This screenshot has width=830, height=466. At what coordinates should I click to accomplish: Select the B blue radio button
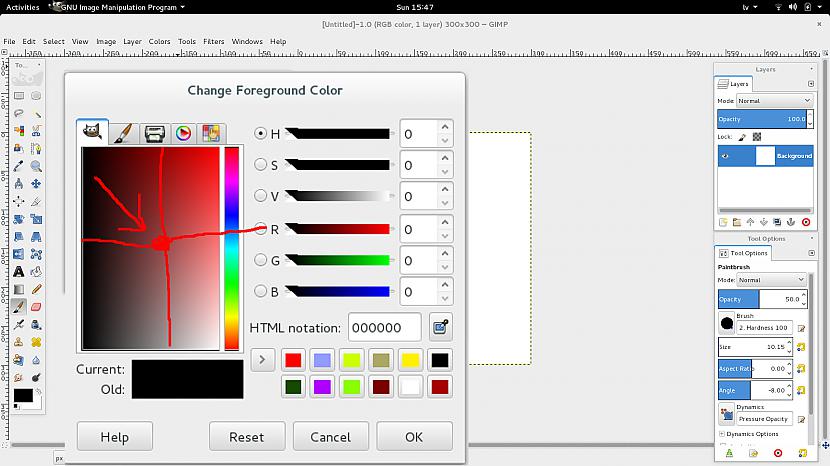coord(260,291)
